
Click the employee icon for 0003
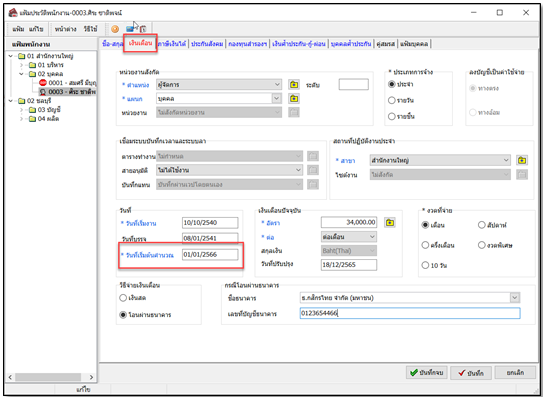pyautogui.click(x=43, y=92)
